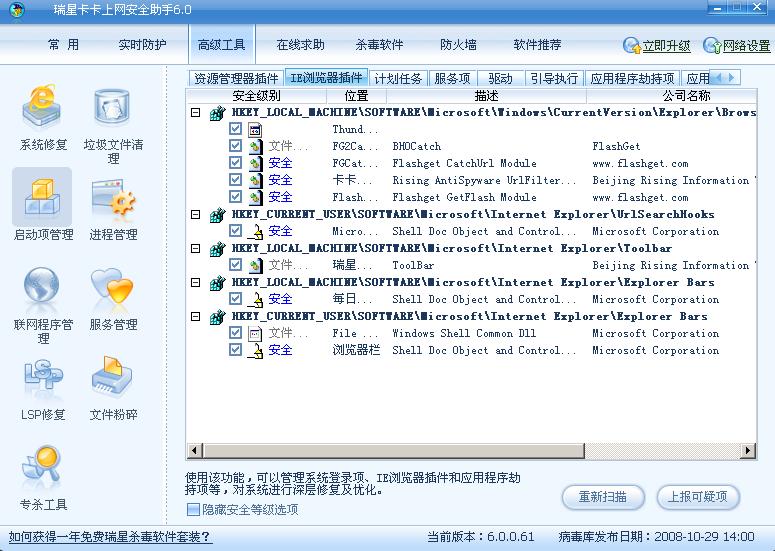The width and height of the screenshot is (775, 551).
Task: Click the Flashget GetFlash Module entry icon
Action: coord(255,198)
